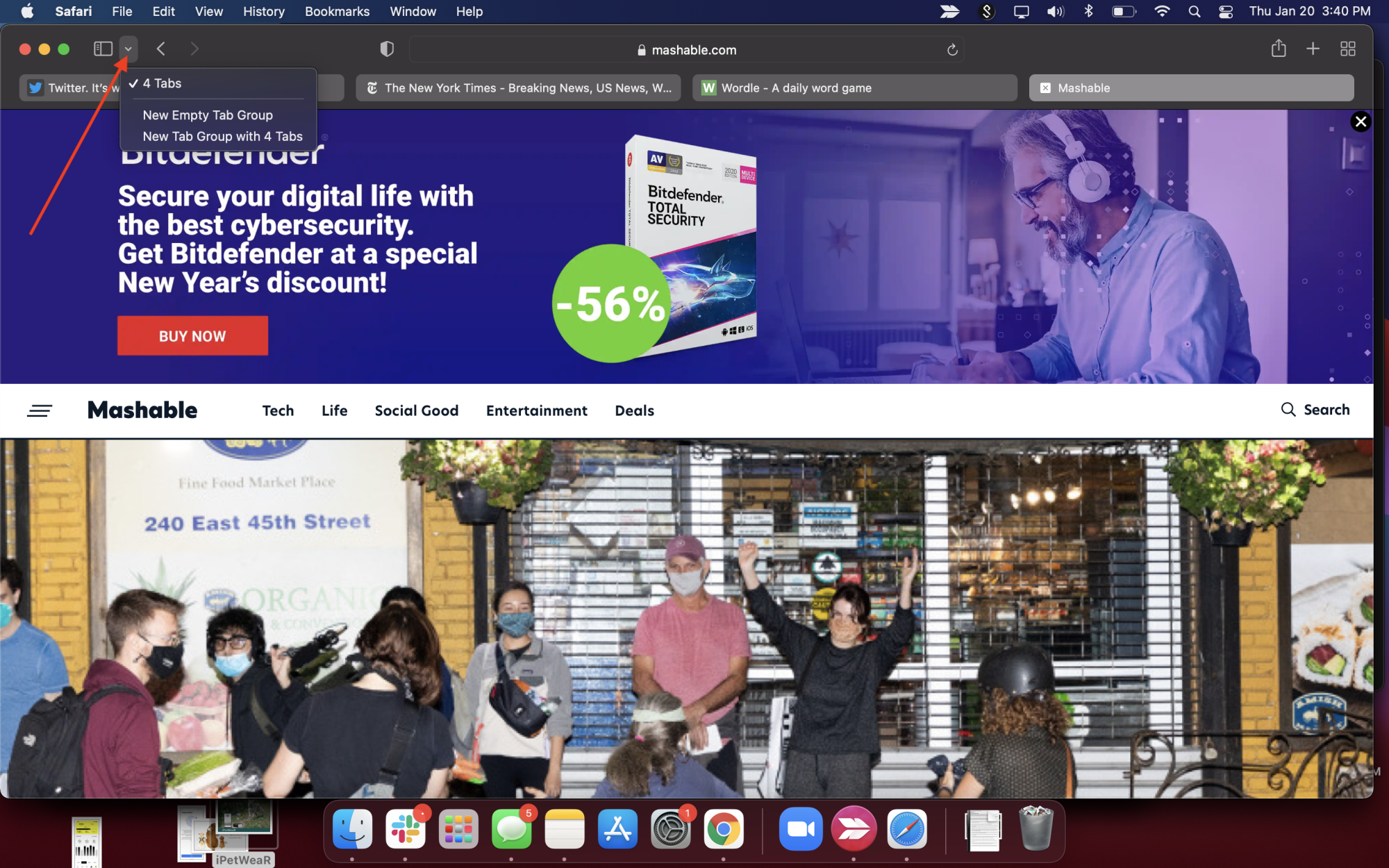This screenshot has height=868, width=1389.
Task: Open Safari compass icon in Dock
Action: [907, 828]
